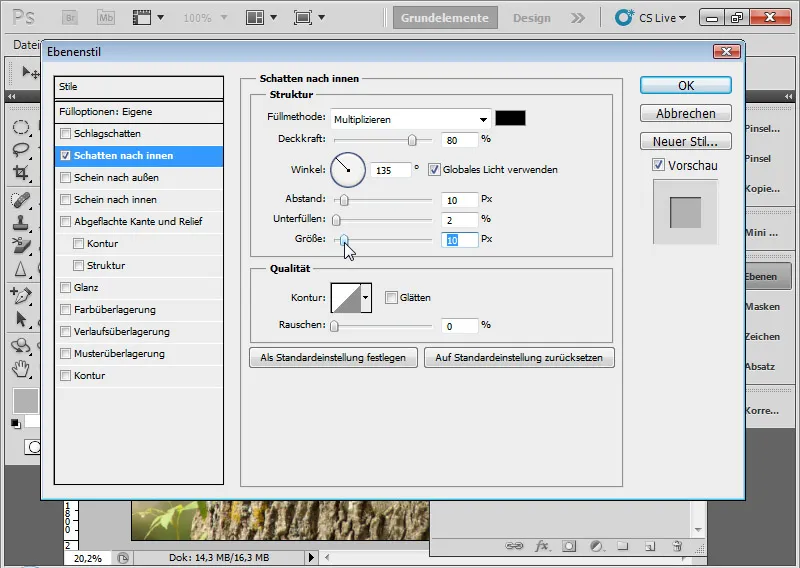Open the Stile list entry

click(139, 87)
